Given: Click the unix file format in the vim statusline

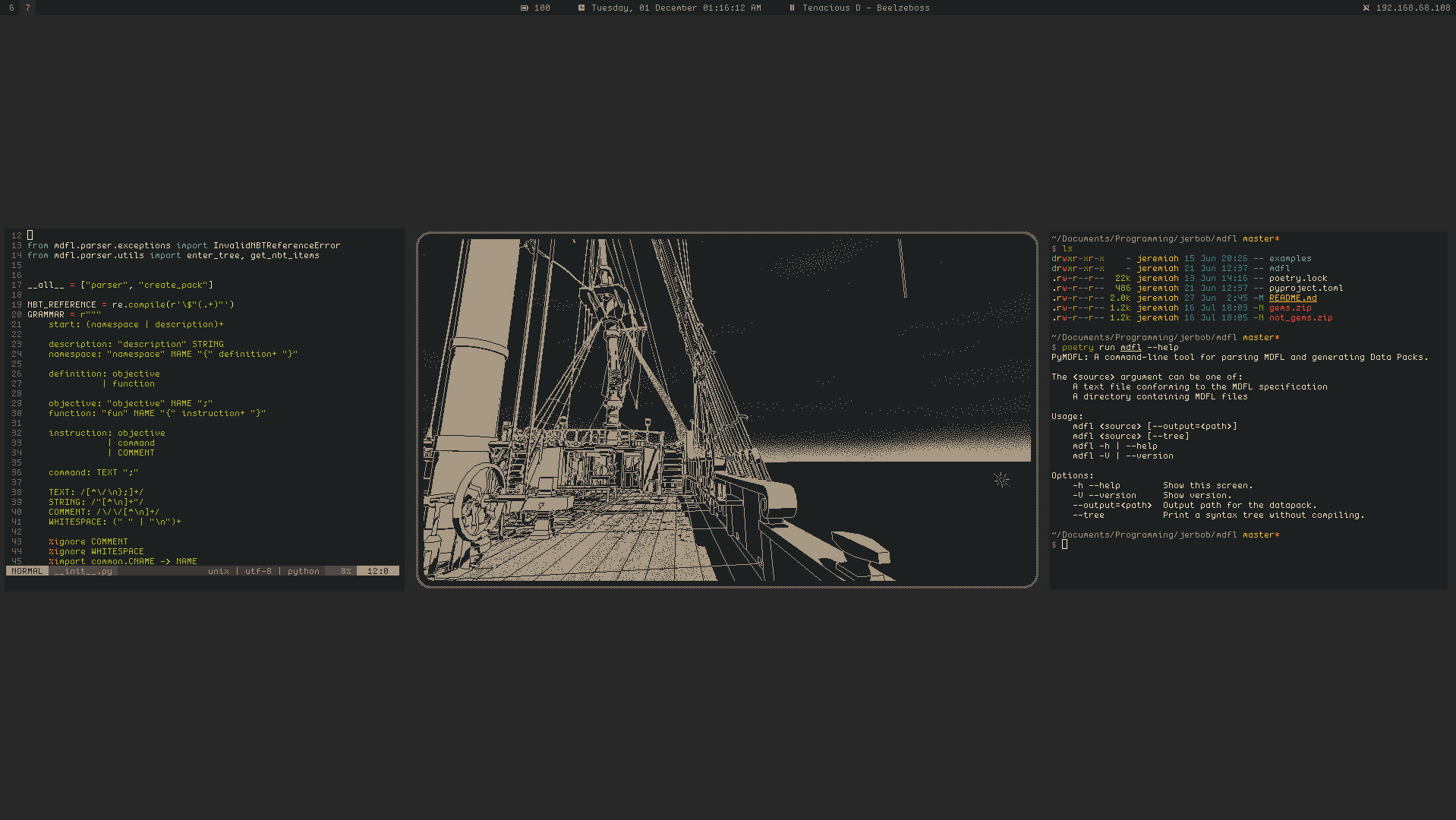Looking at the screenshot, I should [219, 571].
